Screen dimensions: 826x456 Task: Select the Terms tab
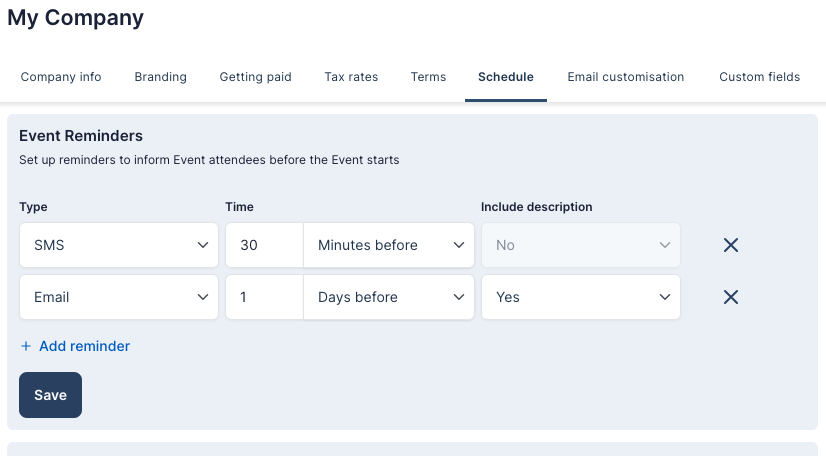point(428,77)
